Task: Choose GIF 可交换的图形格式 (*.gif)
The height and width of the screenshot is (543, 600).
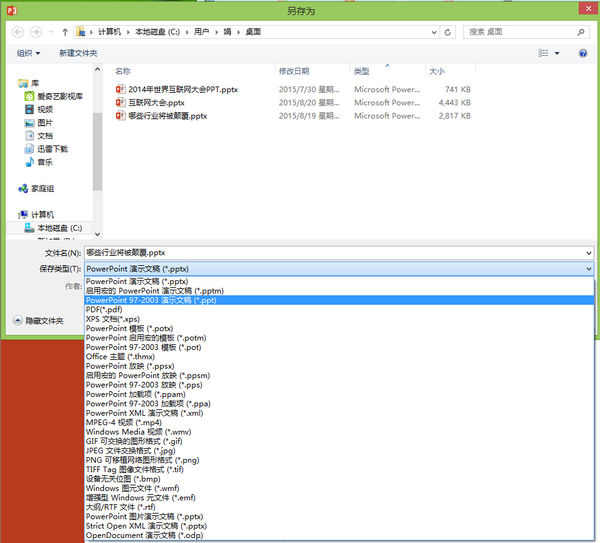Action: tap(339, 441)
